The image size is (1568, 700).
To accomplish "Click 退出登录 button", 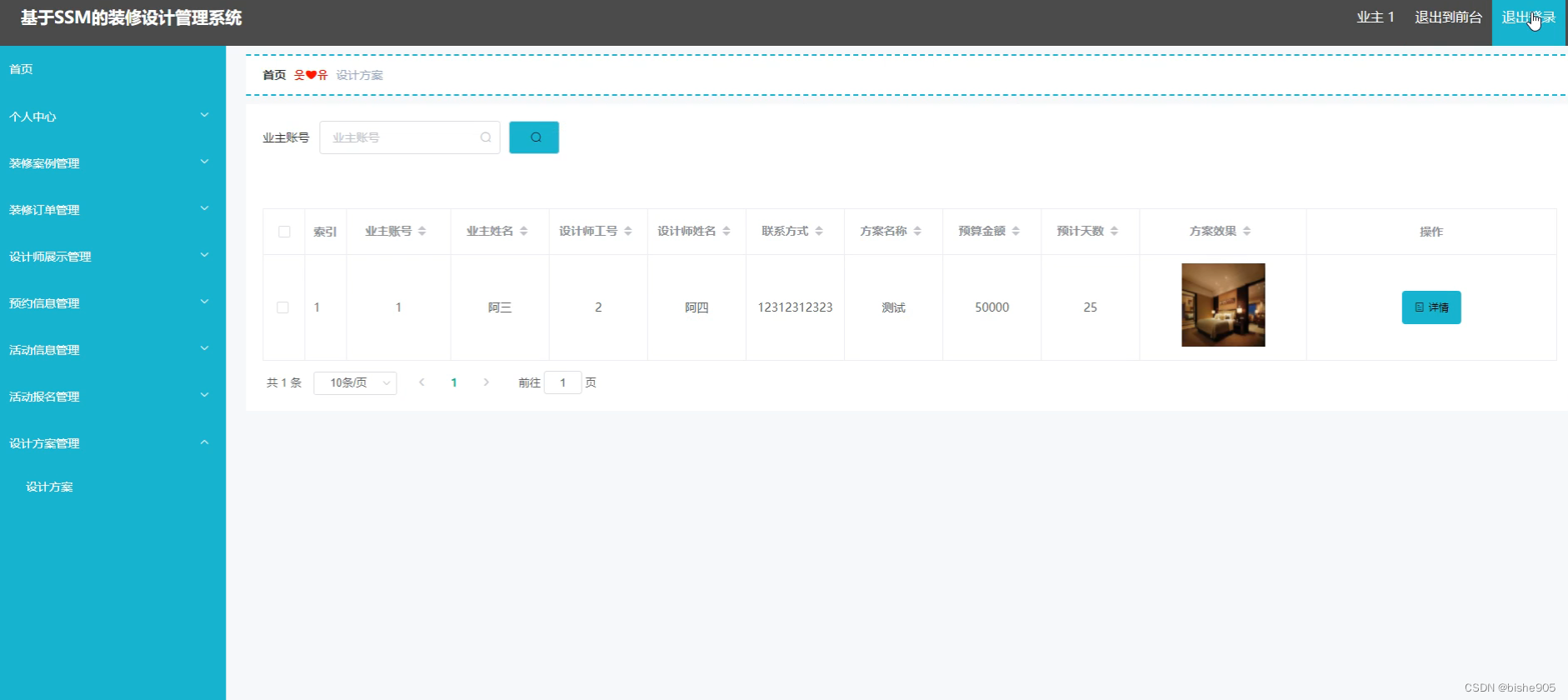I will coord(1529,22).
